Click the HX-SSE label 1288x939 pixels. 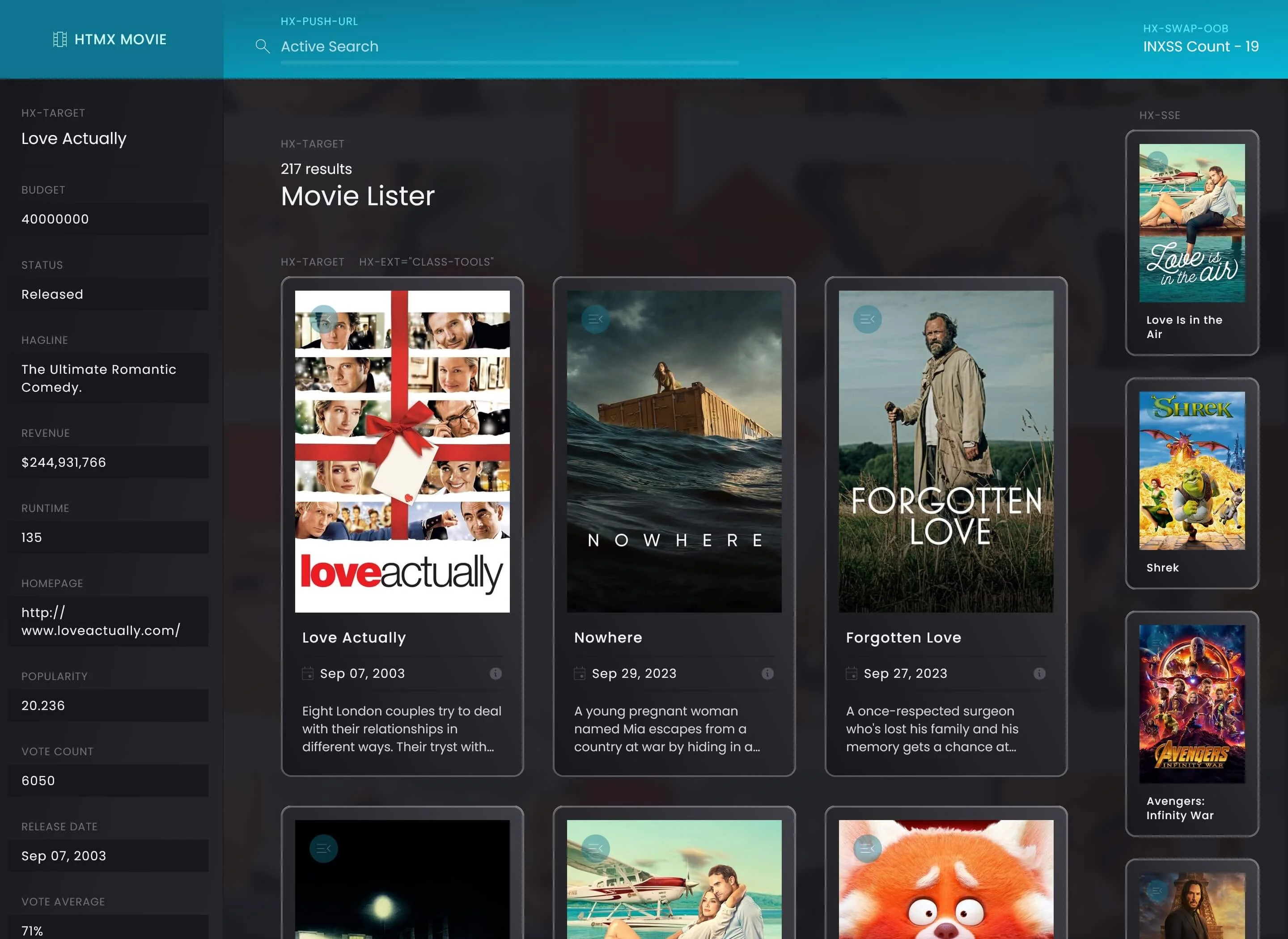coord(1160,115)
